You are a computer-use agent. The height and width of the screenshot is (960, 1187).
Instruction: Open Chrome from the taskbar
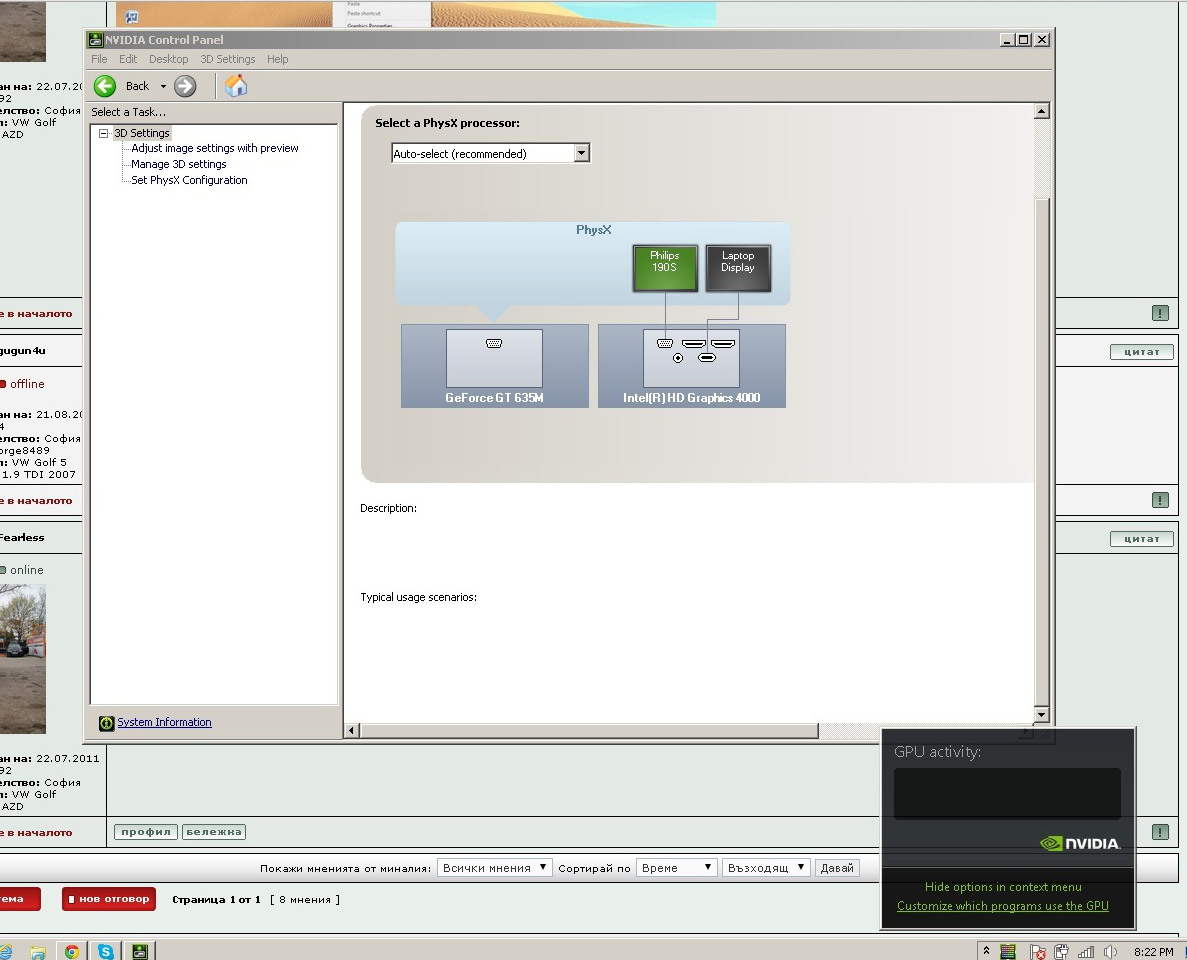pos(72,951)
